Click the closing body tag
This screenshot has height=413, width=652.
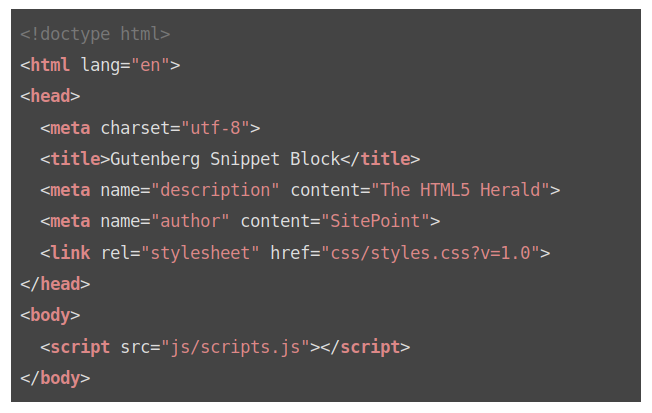tap(55, 378)
